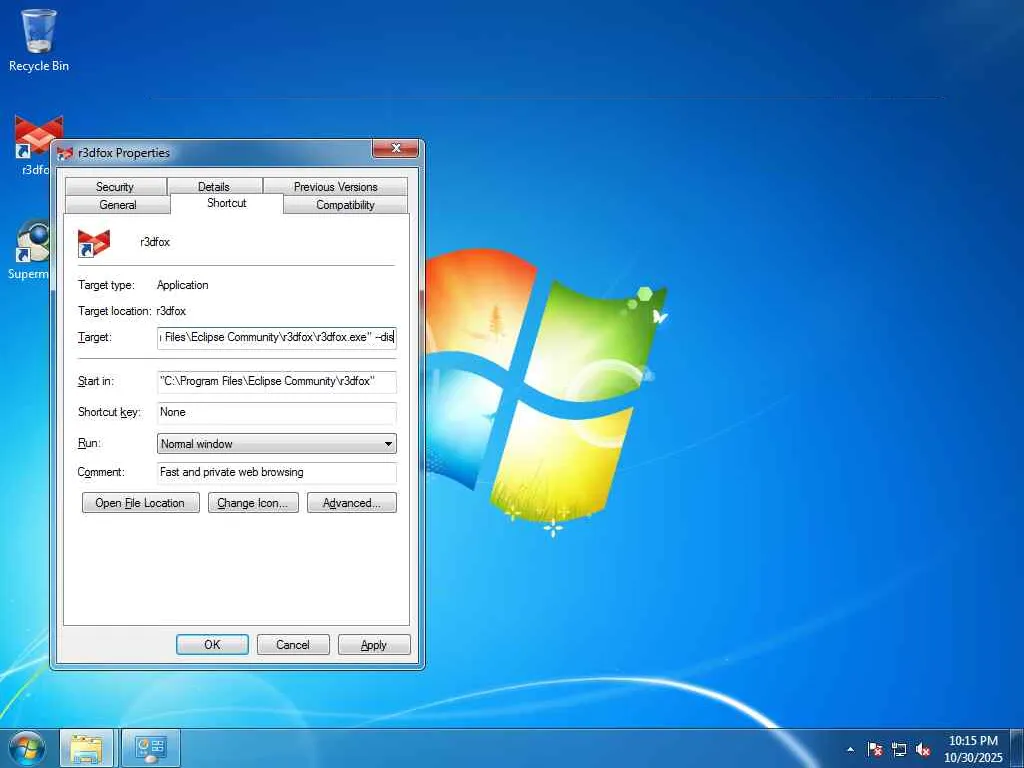Select the Shortcut tab
The image size is (1024, 768).
pyautogui.click(x=227, y=203)
